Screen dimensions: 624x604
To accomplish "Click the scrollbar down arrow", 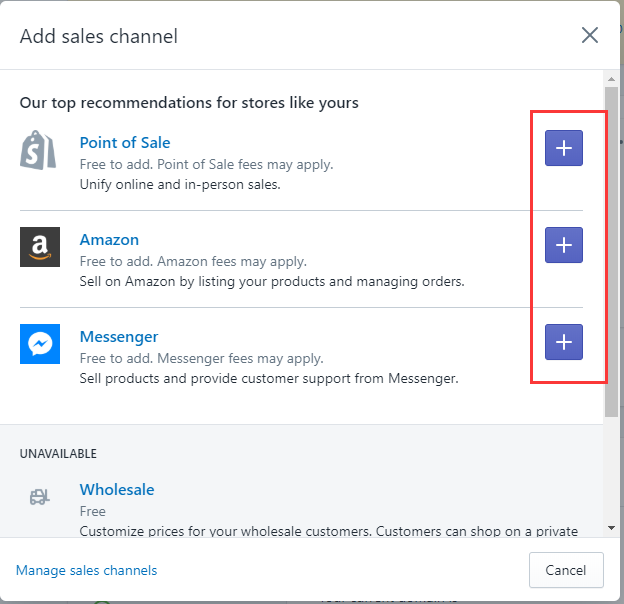I will (x=611, y=527).
